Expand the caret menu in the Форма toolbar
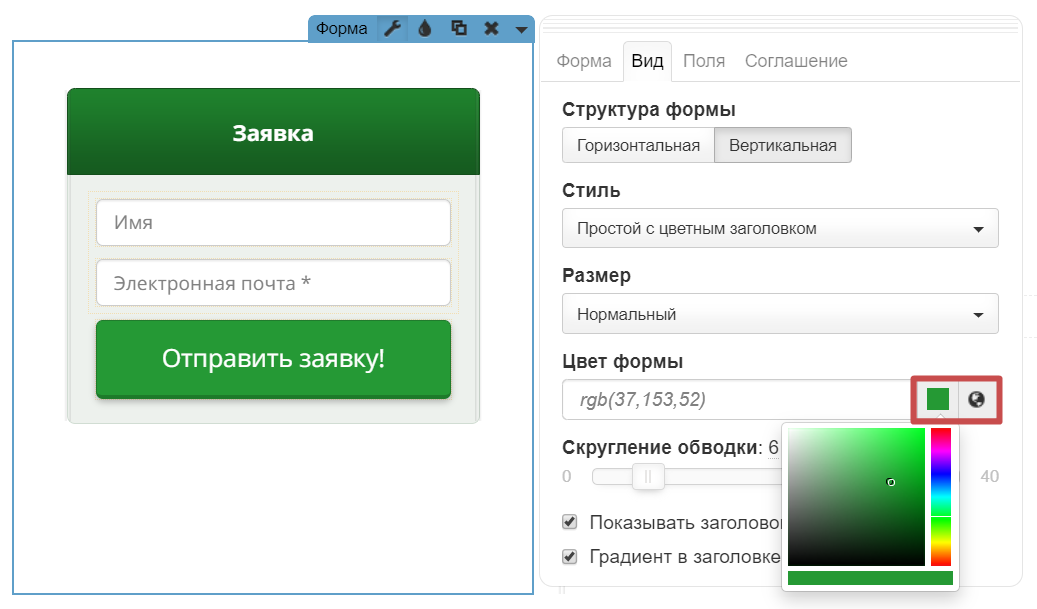Image resolution: width=1037 pixels, height=609 pixels. (521, 30)
